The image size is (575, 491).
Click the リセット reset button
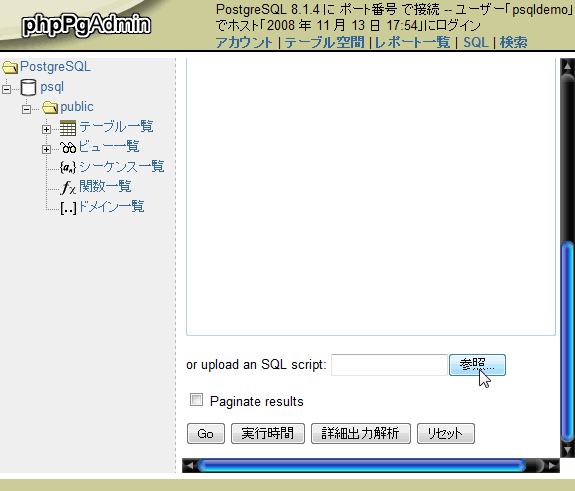(x=446, y=433)
